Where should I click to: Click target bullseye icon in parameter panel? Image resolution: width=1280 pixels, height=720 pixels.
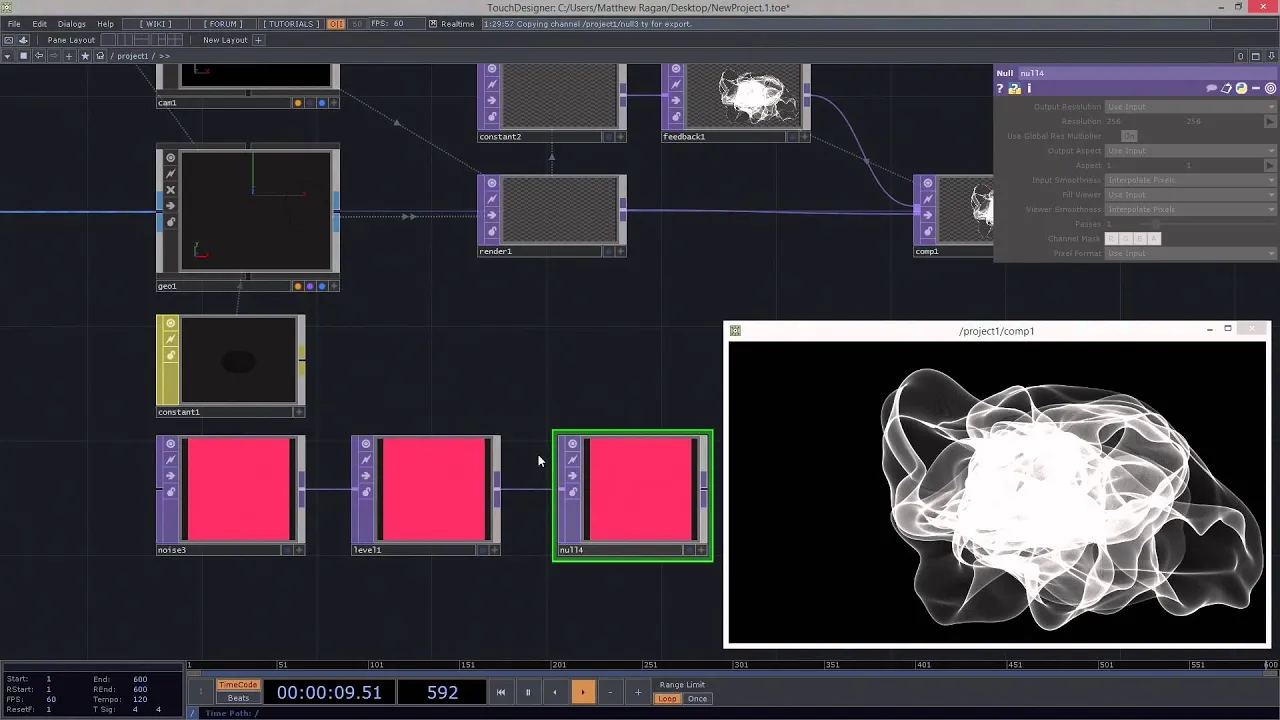click(x=1271, y=89)
